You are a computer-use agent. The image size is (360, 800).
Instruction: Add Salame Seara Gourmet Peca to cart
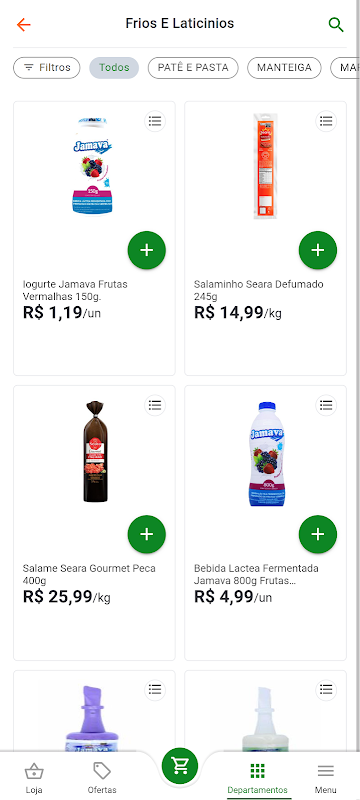[146, 534]
